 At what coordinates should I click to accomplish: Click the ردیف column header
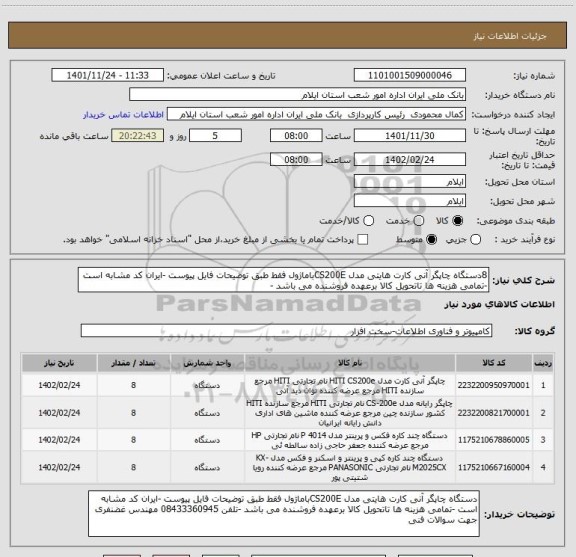click(x=543, y=363)
